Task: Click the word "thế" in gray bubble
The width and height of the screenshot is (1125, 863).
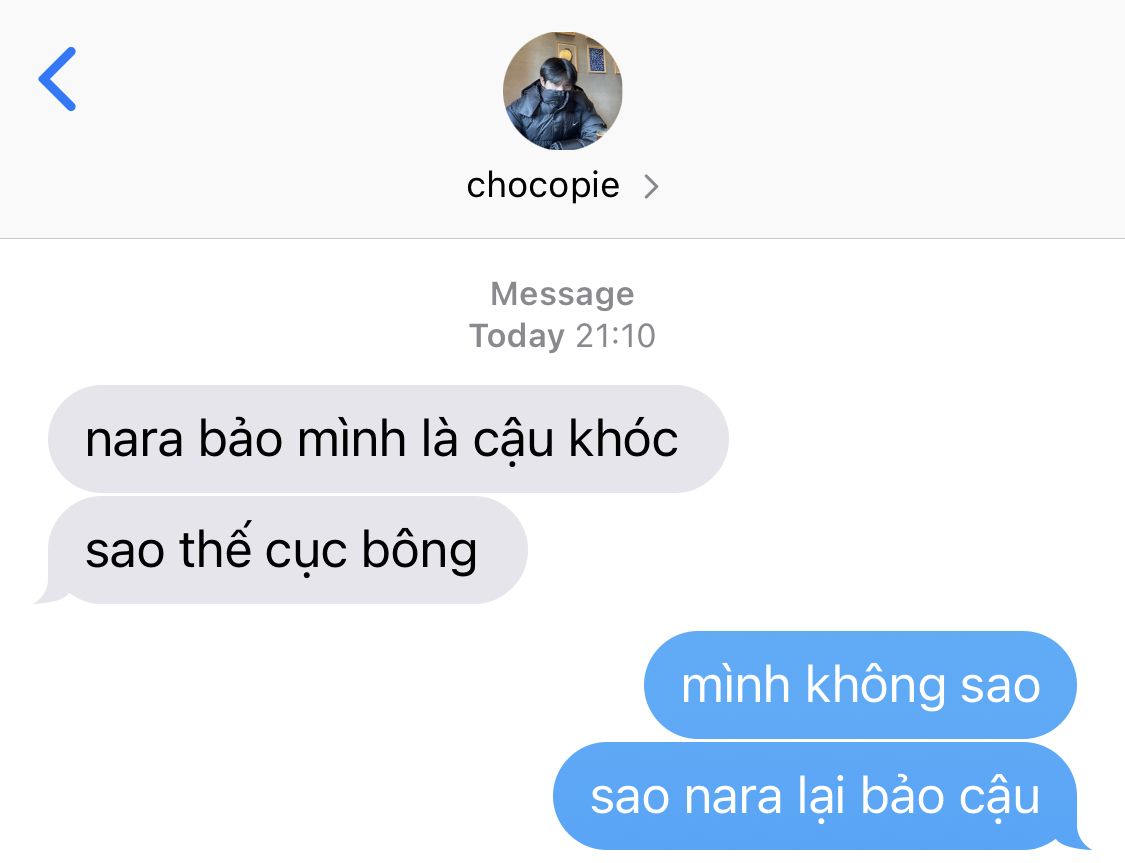Action: click(215, 549)
